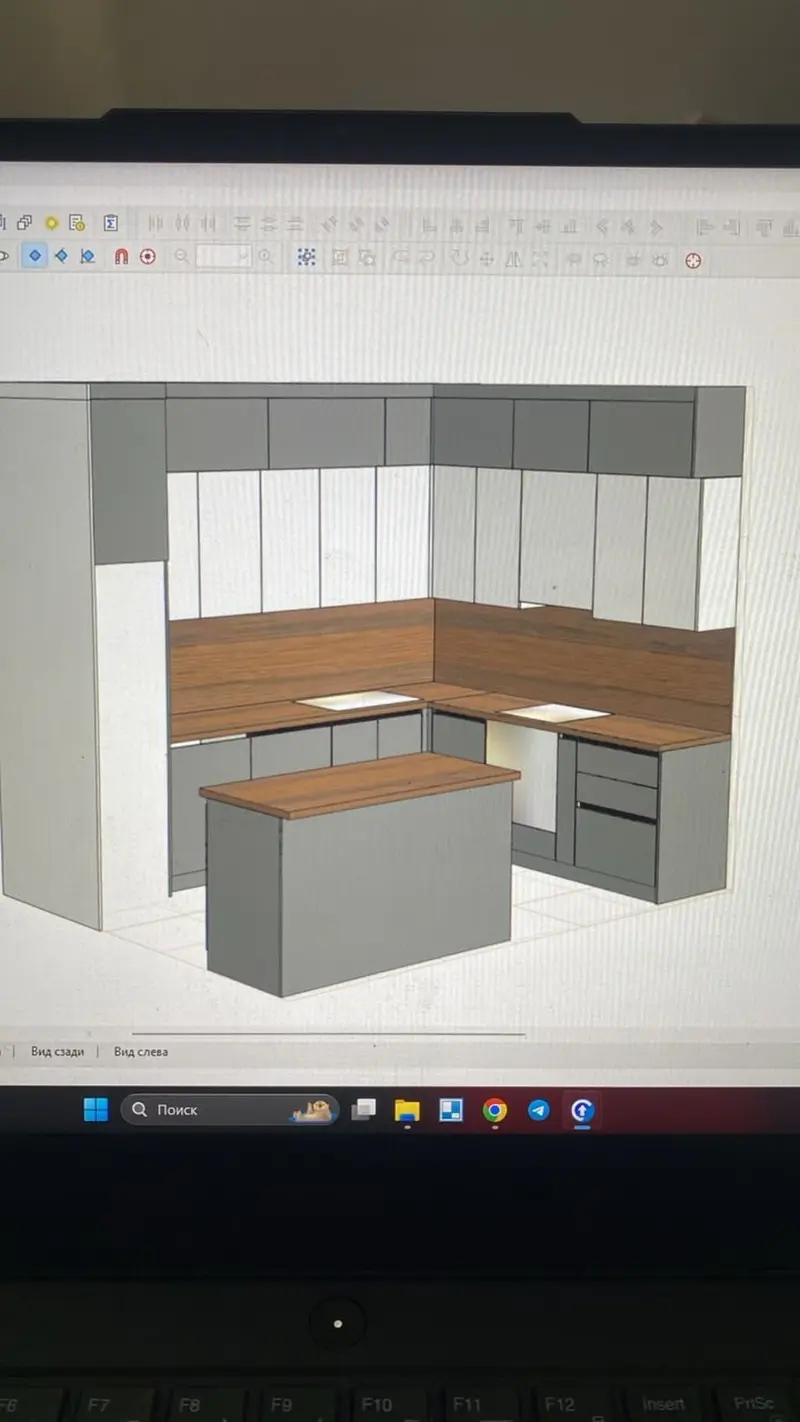
Task: Click the active blue circle app on taskbar
Action: pyautogui.click(x=583, y=1111)
